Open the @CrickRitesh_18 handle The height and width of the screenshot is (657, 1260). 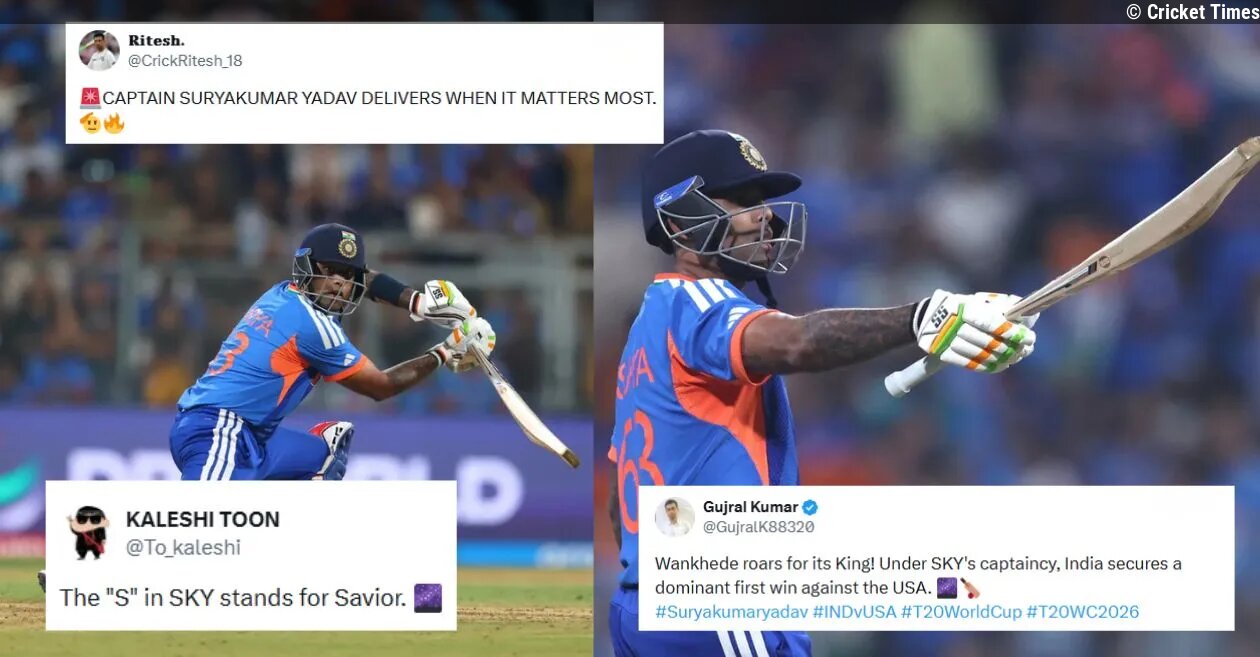pos(185,61)
